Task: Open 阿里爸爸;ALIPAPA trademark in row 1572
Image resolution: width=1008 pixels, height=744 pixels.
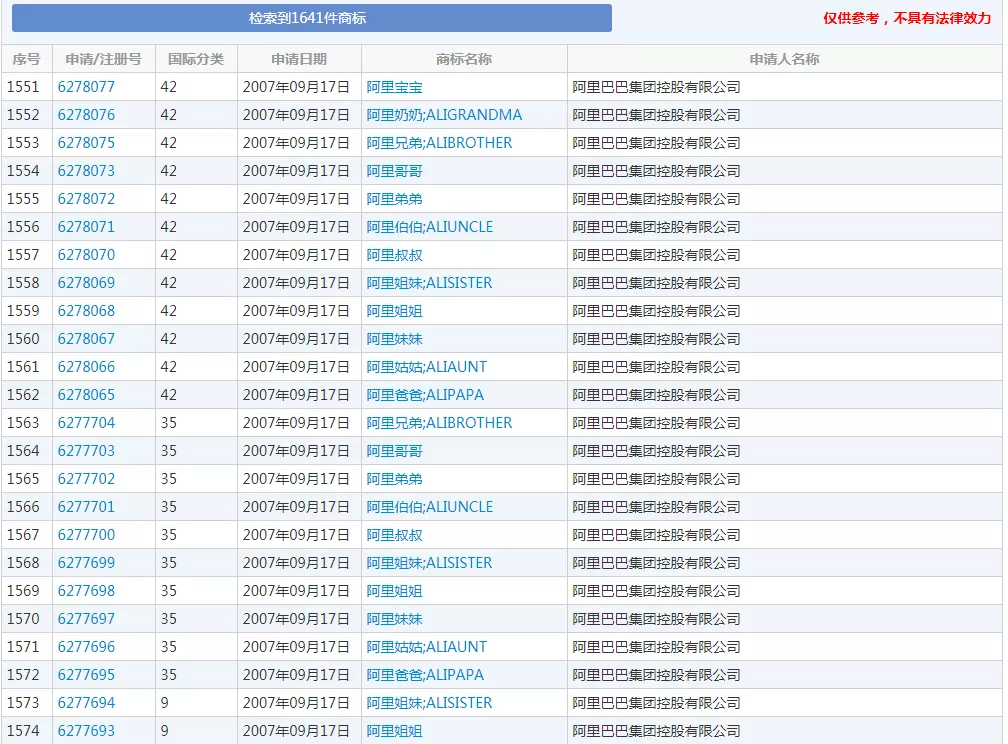Action: click(425, 675)
